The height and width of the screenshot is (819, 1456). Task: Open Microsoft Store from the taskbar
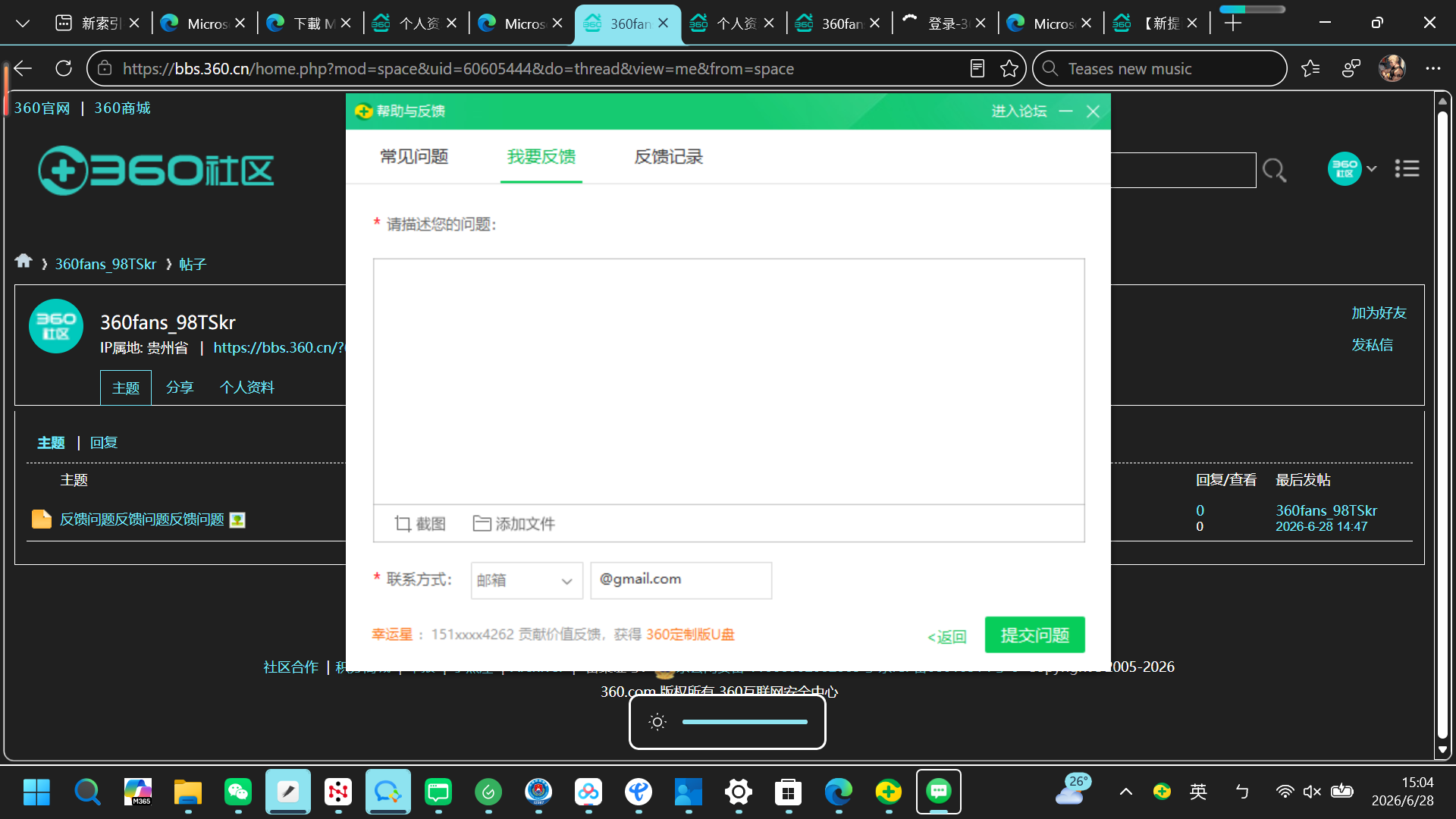coord(789,792)
